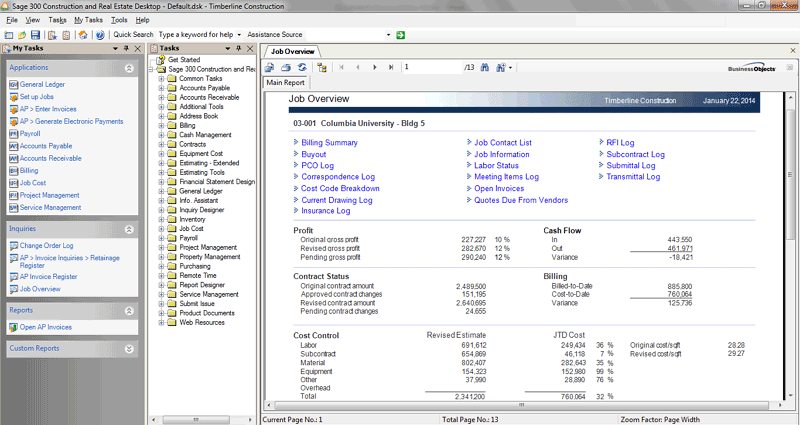Select the Project Management tree item
The image size is (800, 425).
coord(208,247)
